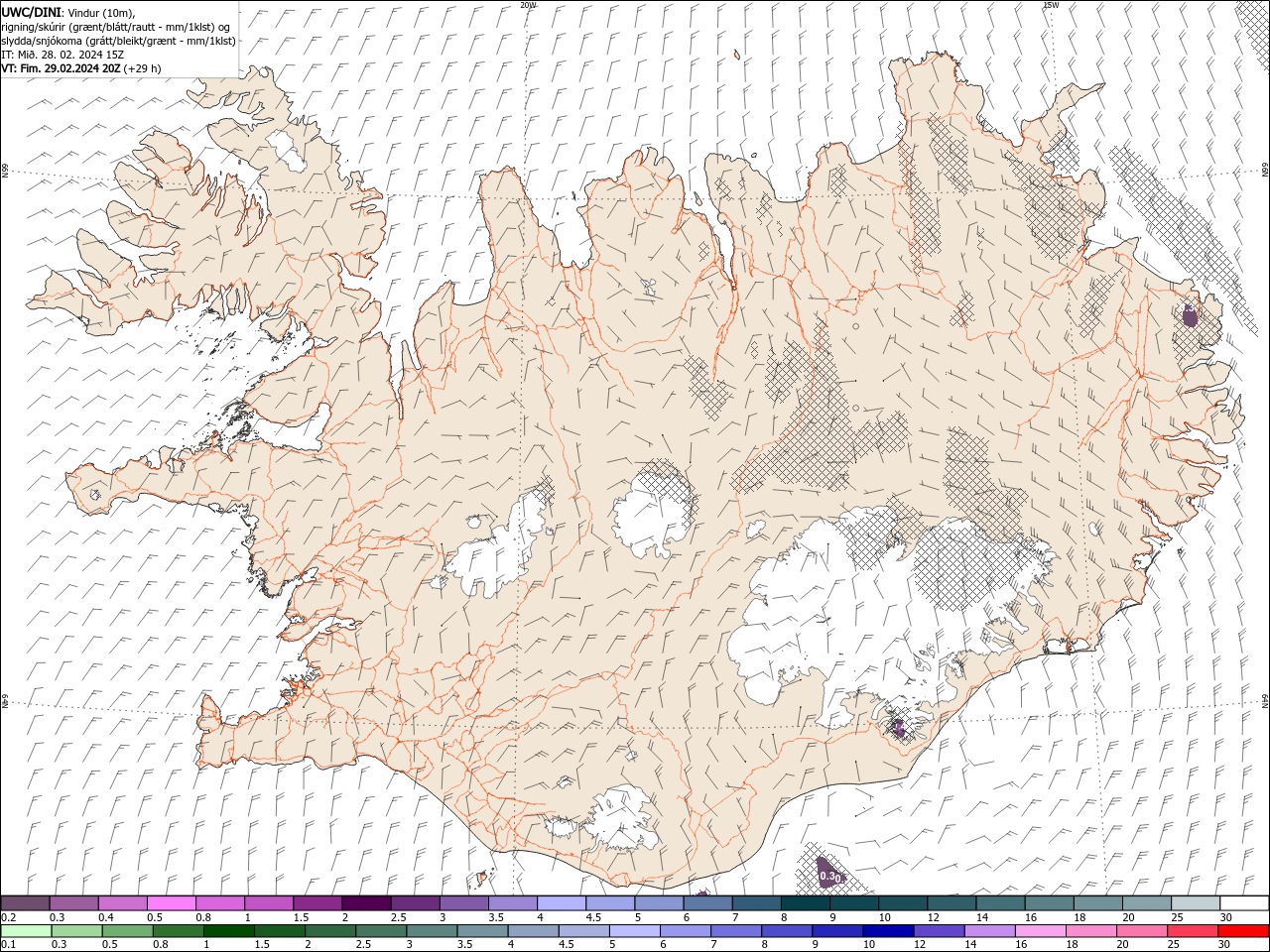Click the '15W' longitude label
Screen dimensions: 1270x952
click(x=1050, y=5)
